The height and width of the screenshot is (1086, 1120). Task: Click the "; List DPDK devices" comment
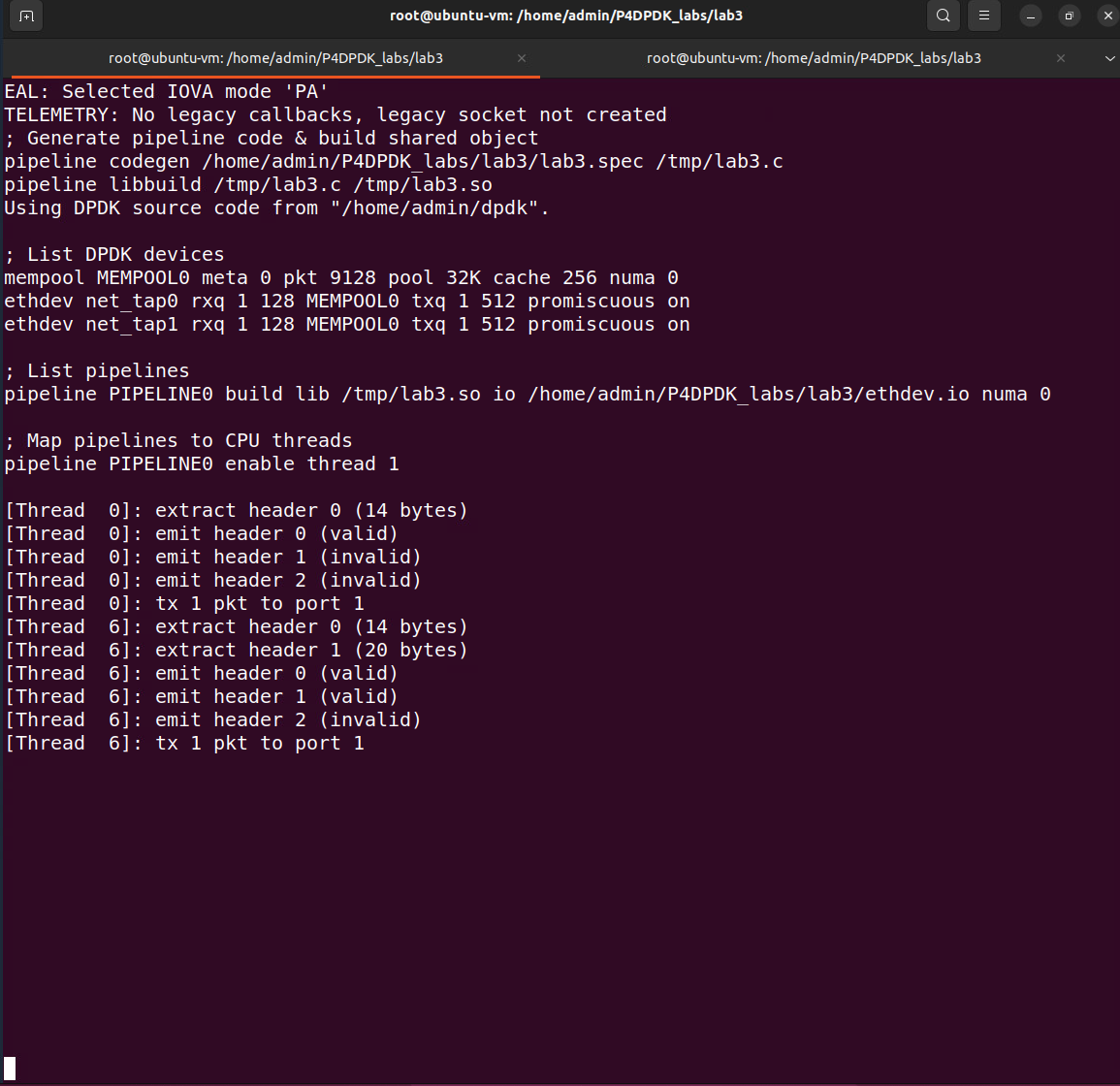[114, 254]
